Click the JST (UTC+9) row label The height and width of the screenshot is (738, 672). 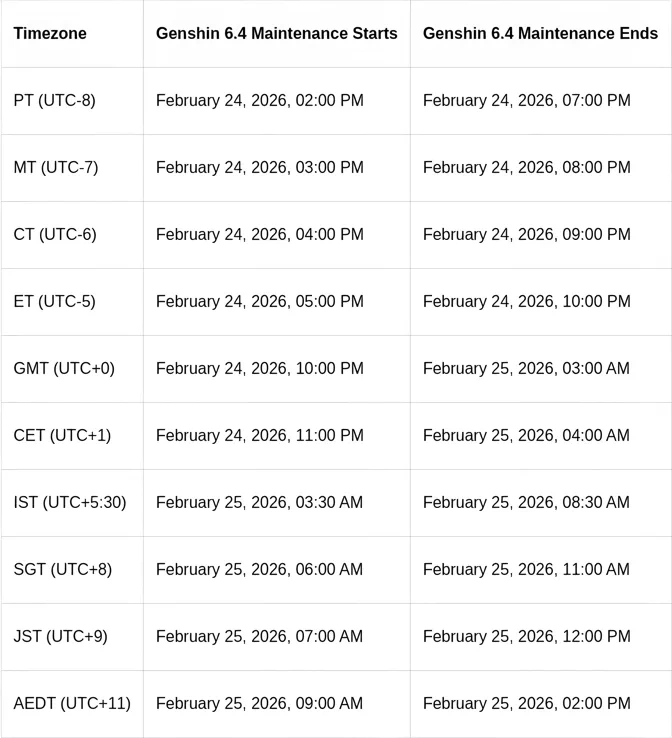pos(61,637)
